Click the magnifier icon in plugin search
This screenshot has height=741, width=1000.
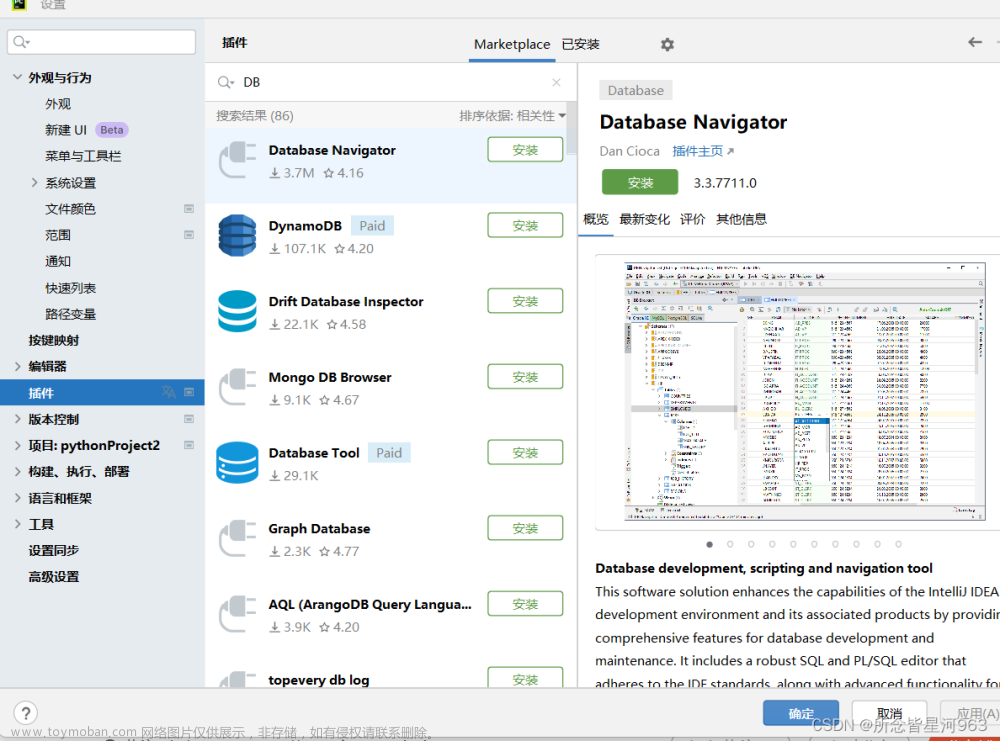point(225,82)
